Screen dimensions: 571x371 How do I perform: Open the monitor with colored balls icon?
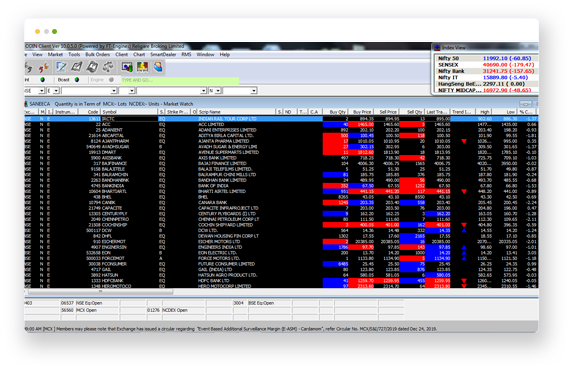point(127,67)
